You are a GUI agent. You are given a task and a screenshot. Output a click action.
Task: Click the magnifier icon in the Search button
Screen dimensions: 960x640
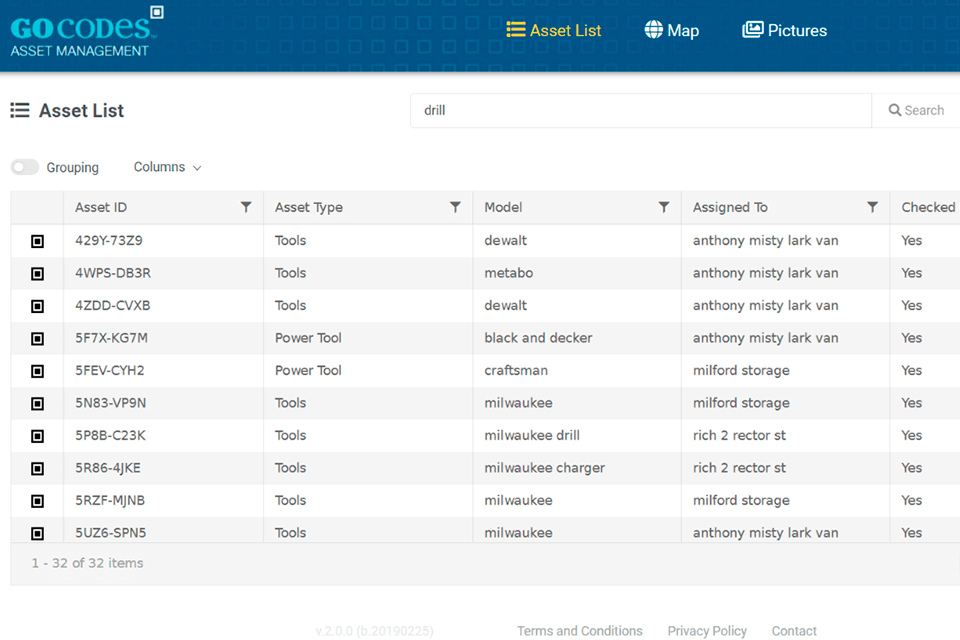897,110
